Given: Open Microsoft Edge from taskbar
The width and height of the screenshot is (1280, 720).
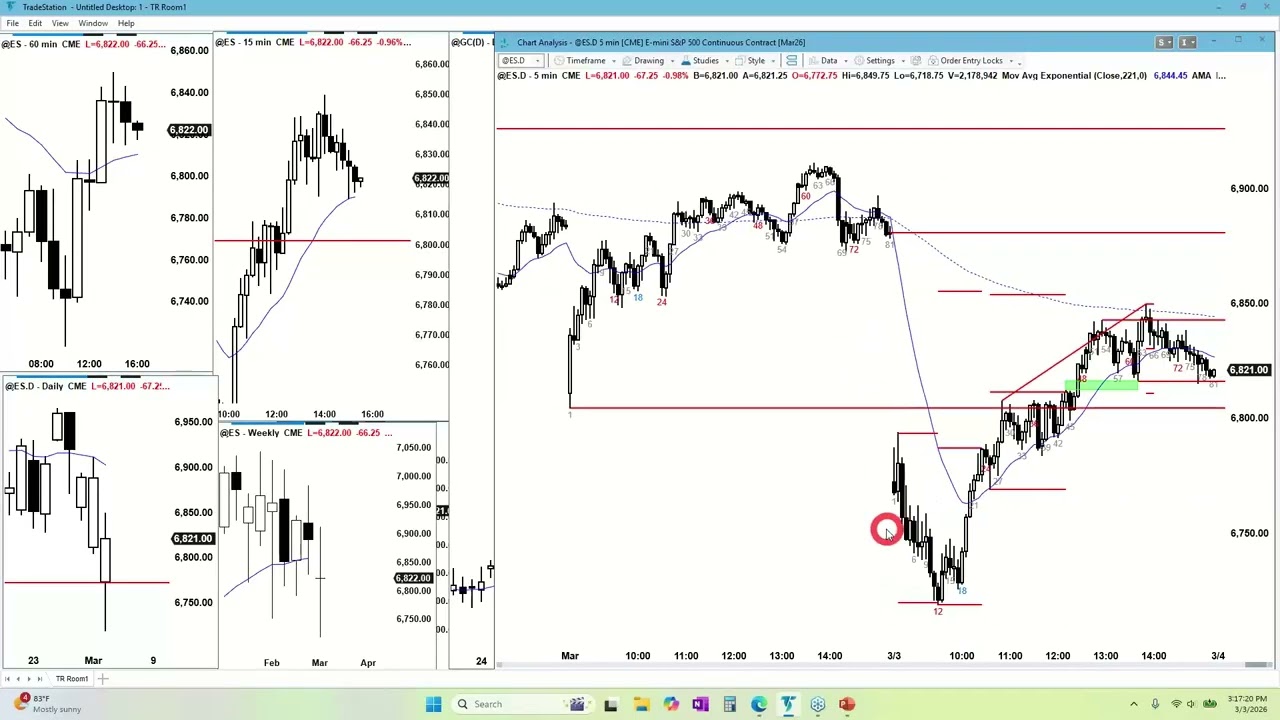Looking at the screenshot, I should tap(759, 704).
